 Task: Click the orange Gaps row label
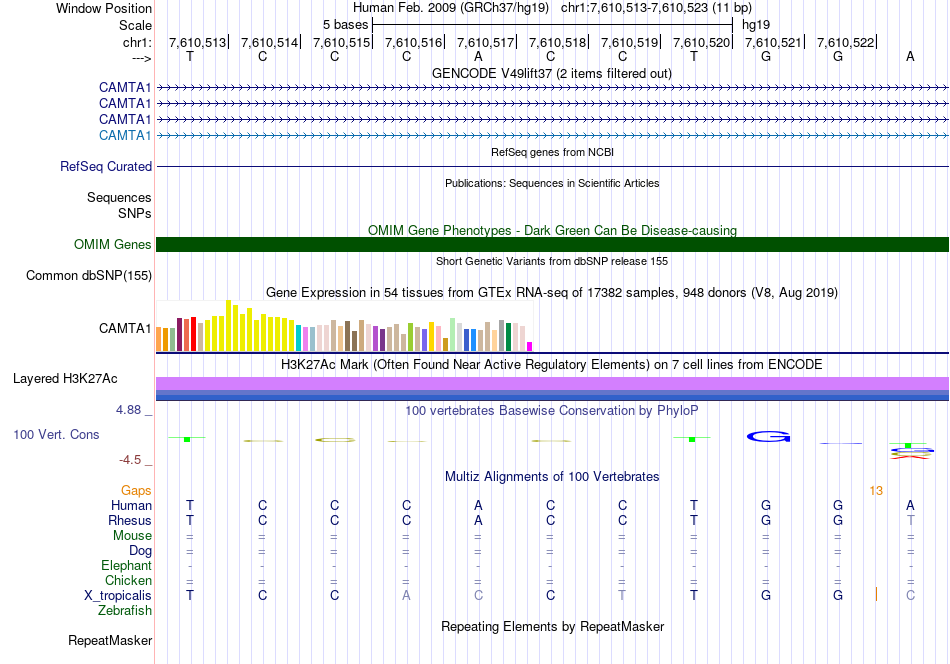tap(136, 490)
